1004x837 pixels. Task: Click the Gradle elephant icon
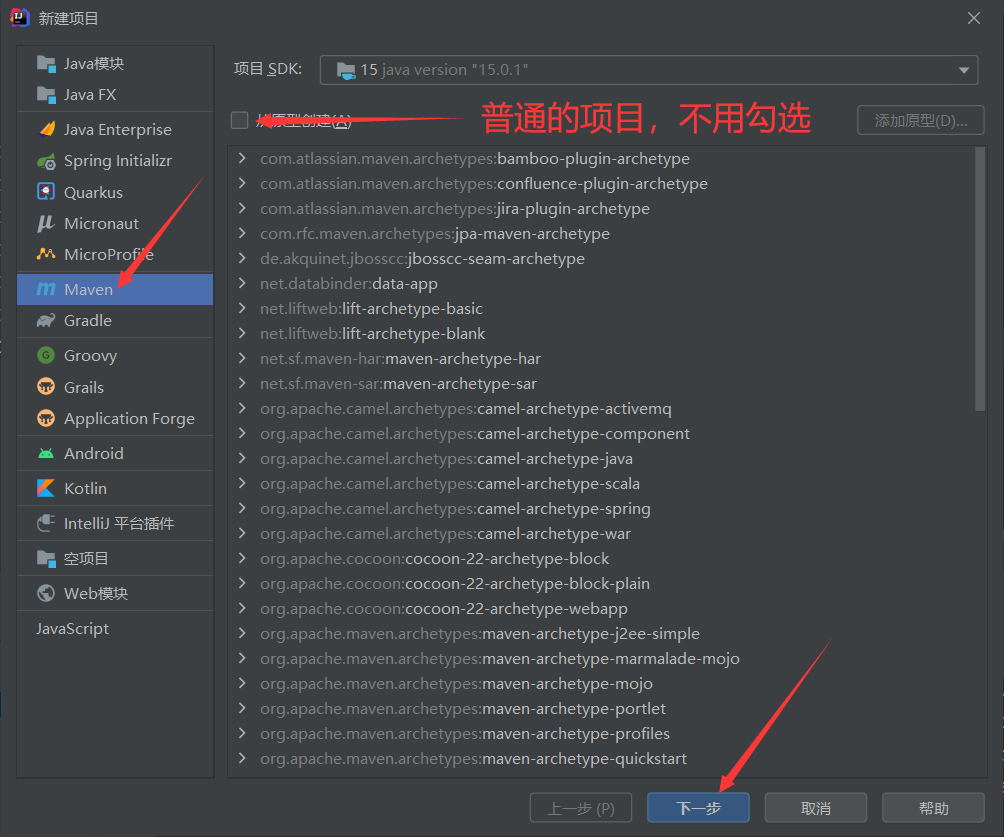(46, 321)
